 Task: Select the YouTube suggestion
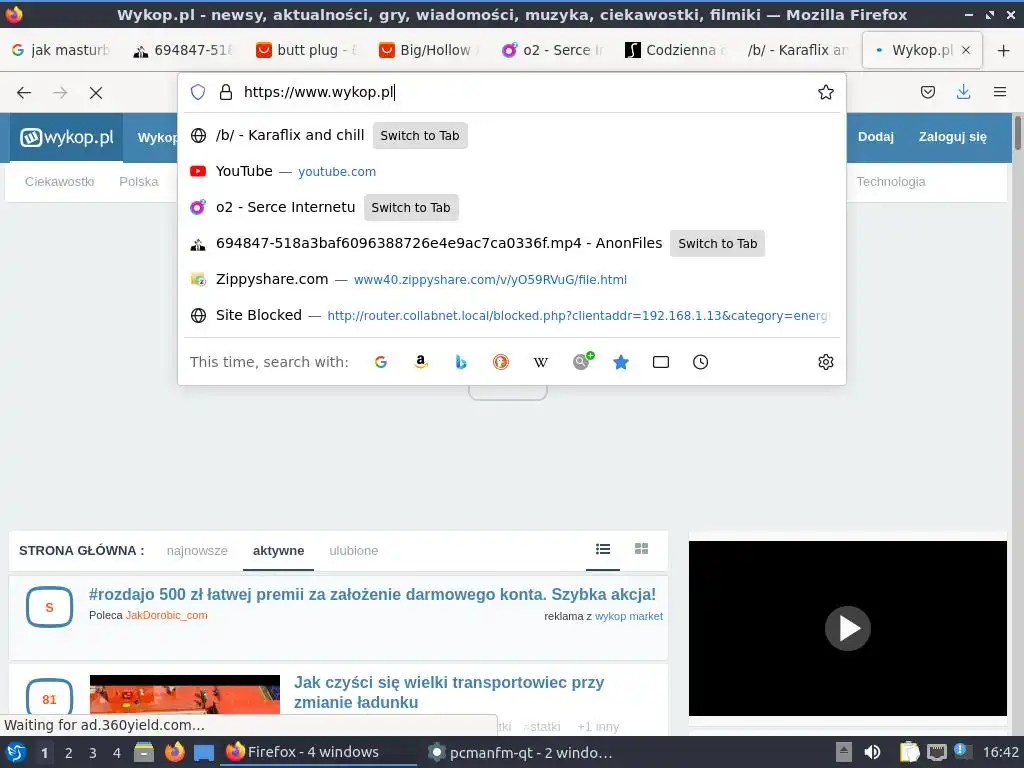511,171
